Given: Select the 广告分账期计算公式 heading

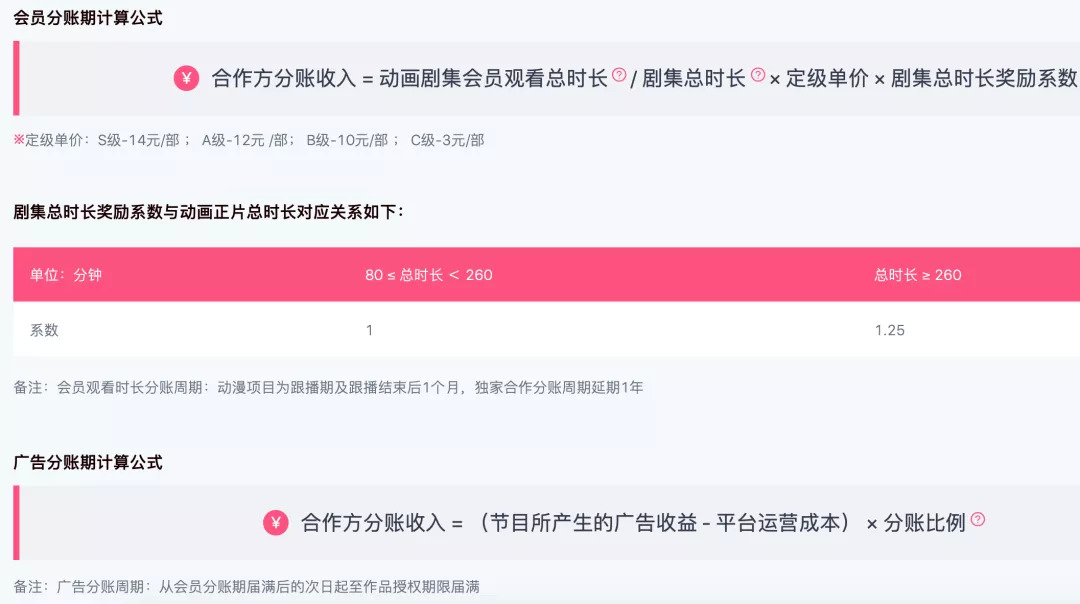Looking at the screenshot, I should click(x=88, y=462).
